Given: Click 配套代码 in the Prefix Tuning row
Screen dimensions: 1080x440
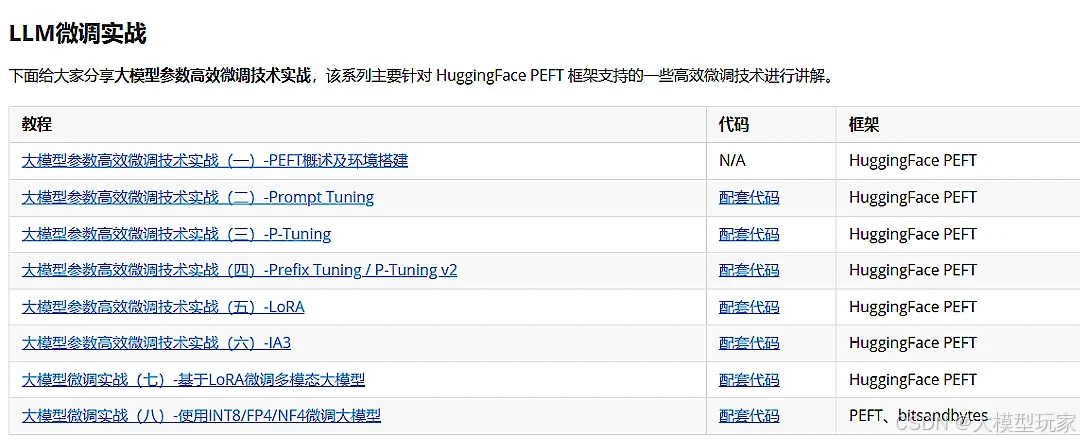Looking at the screenshot, I should (x=749, y=270).
